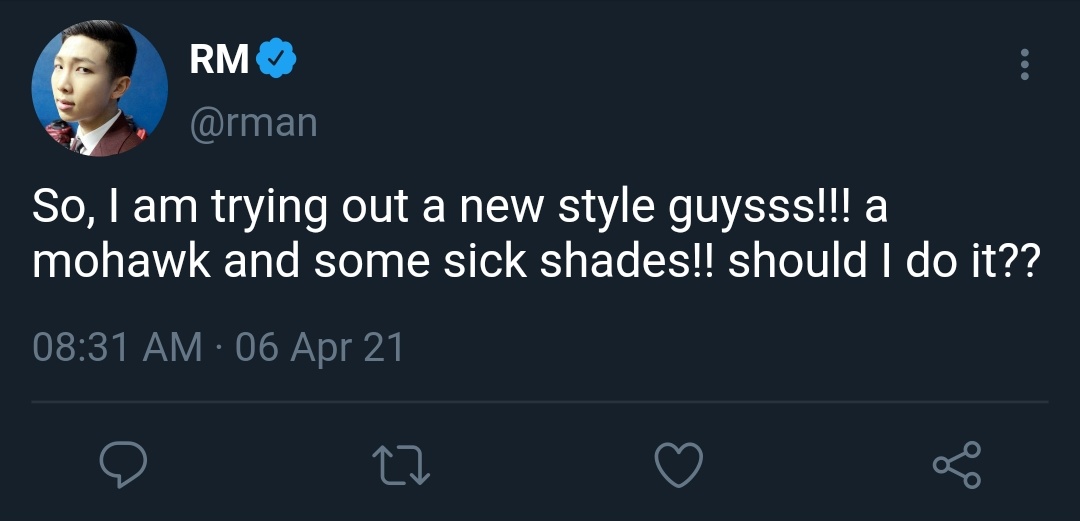The width and height of the screenshot is (1080, 521).
Task: Reply to RM's tweet
Action: [125, 464]
